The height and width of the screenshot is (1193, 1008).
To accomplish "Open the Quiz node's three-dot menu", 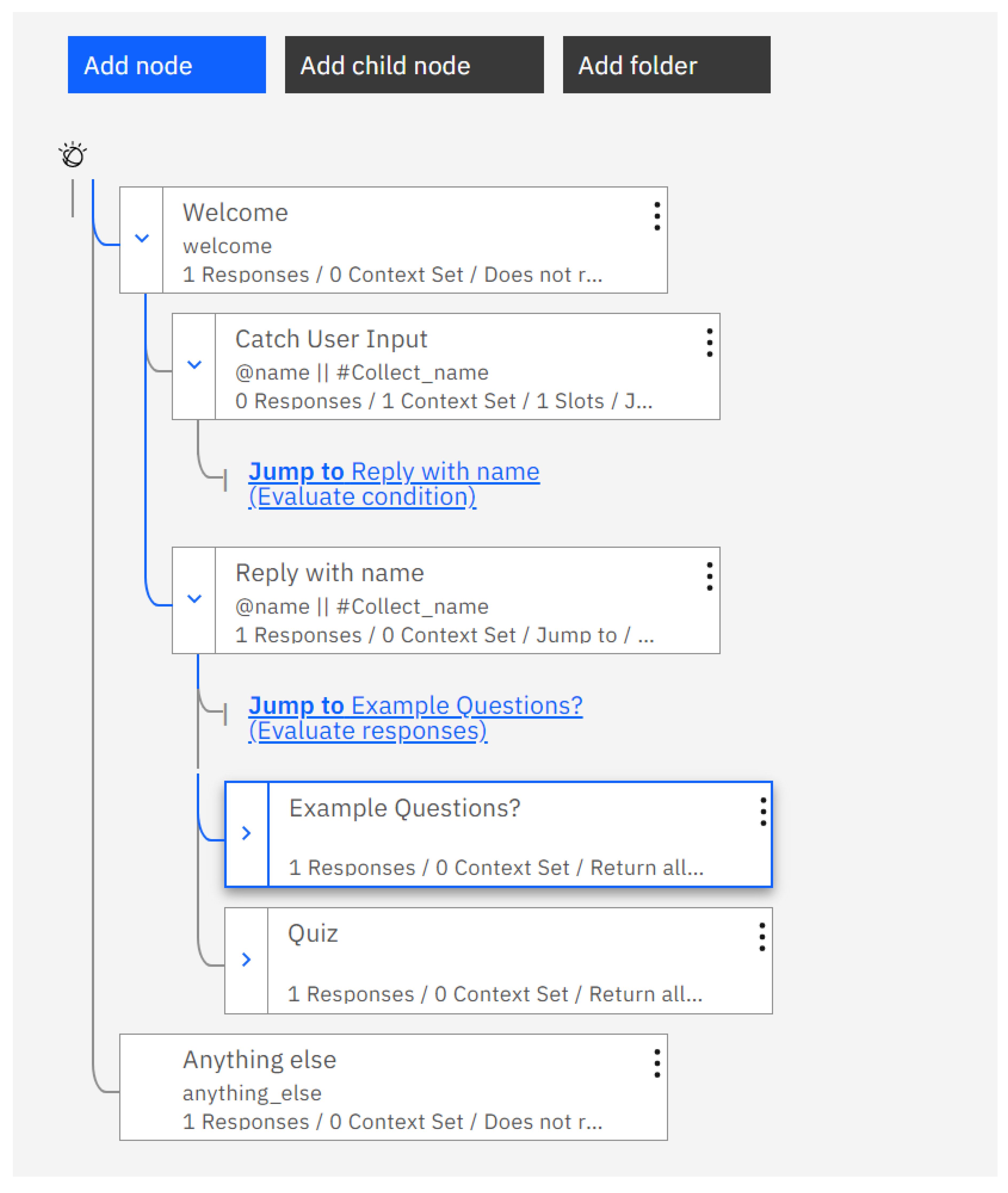I will (762, 937).
